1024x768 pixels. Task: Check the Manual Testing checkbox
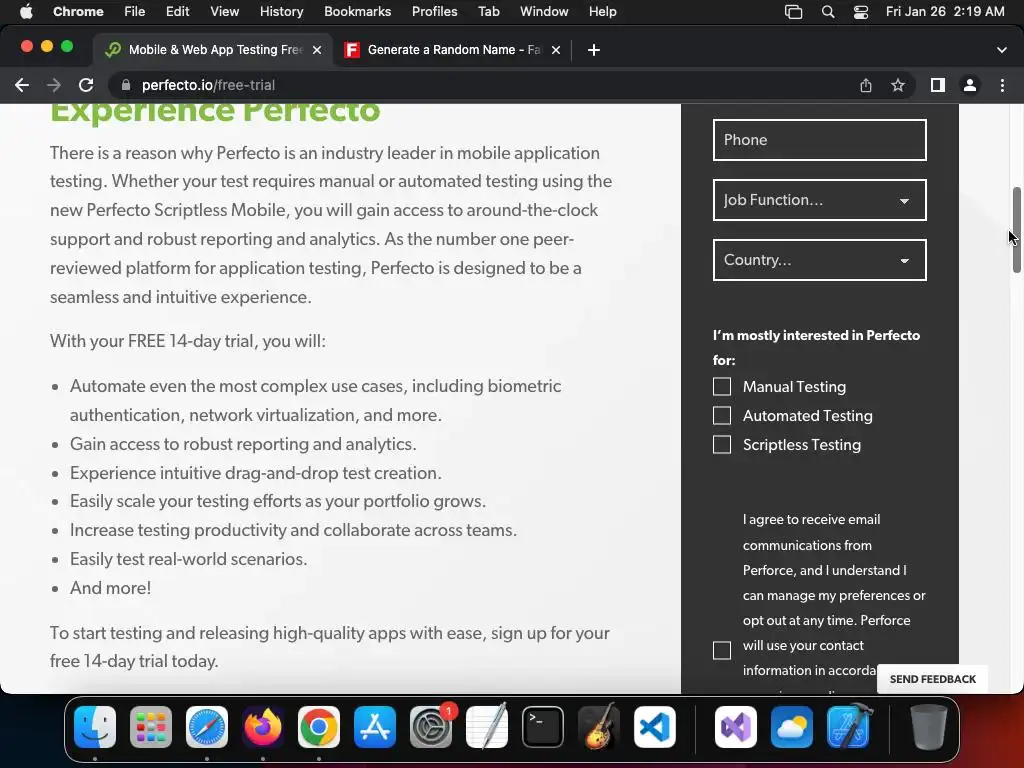(x=722, y=387)
